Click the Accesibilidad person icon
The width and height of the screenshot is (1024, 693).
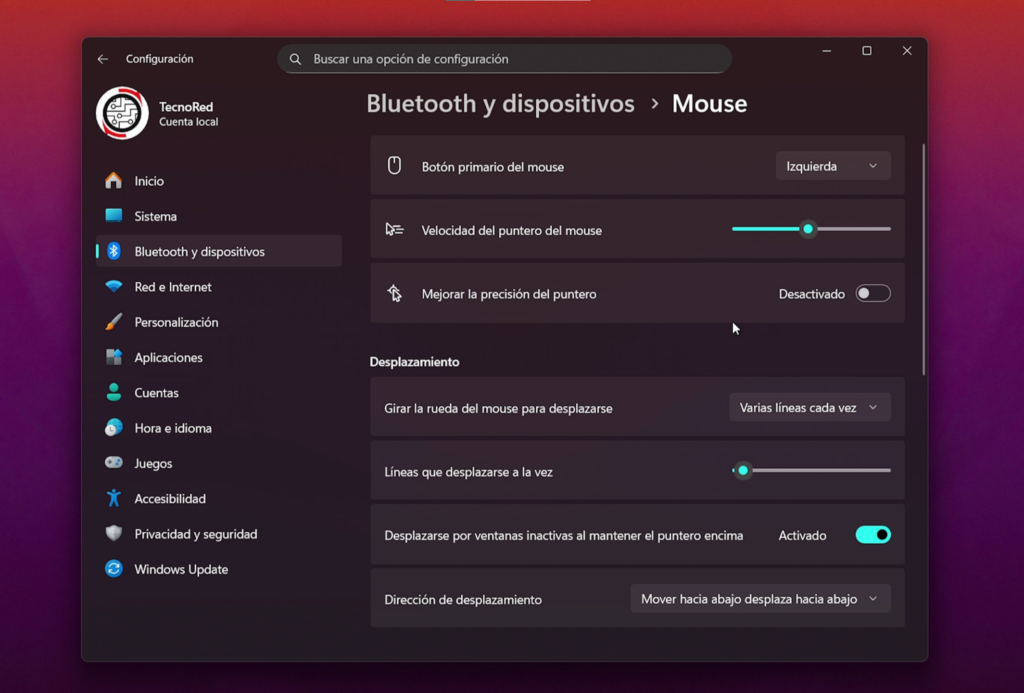pos(117,498)
